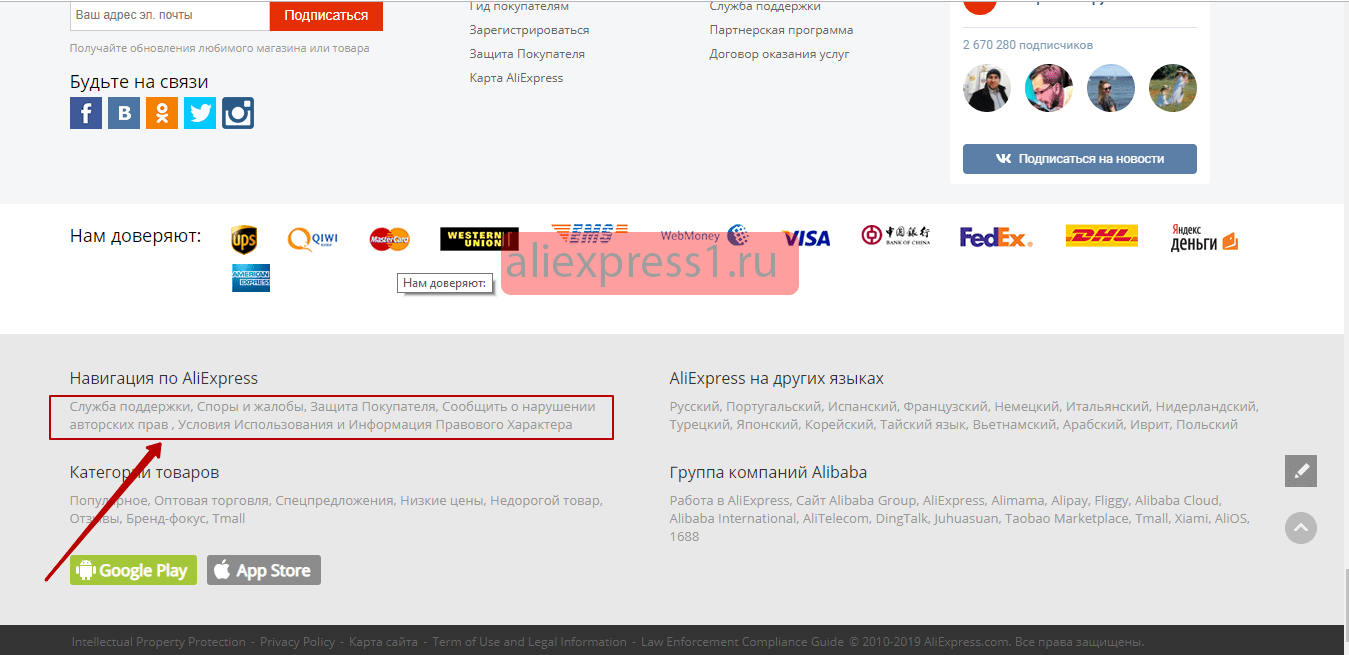
Task: Open Law Enforcement Compliance Guide link
Action: [x=742, y=642]
